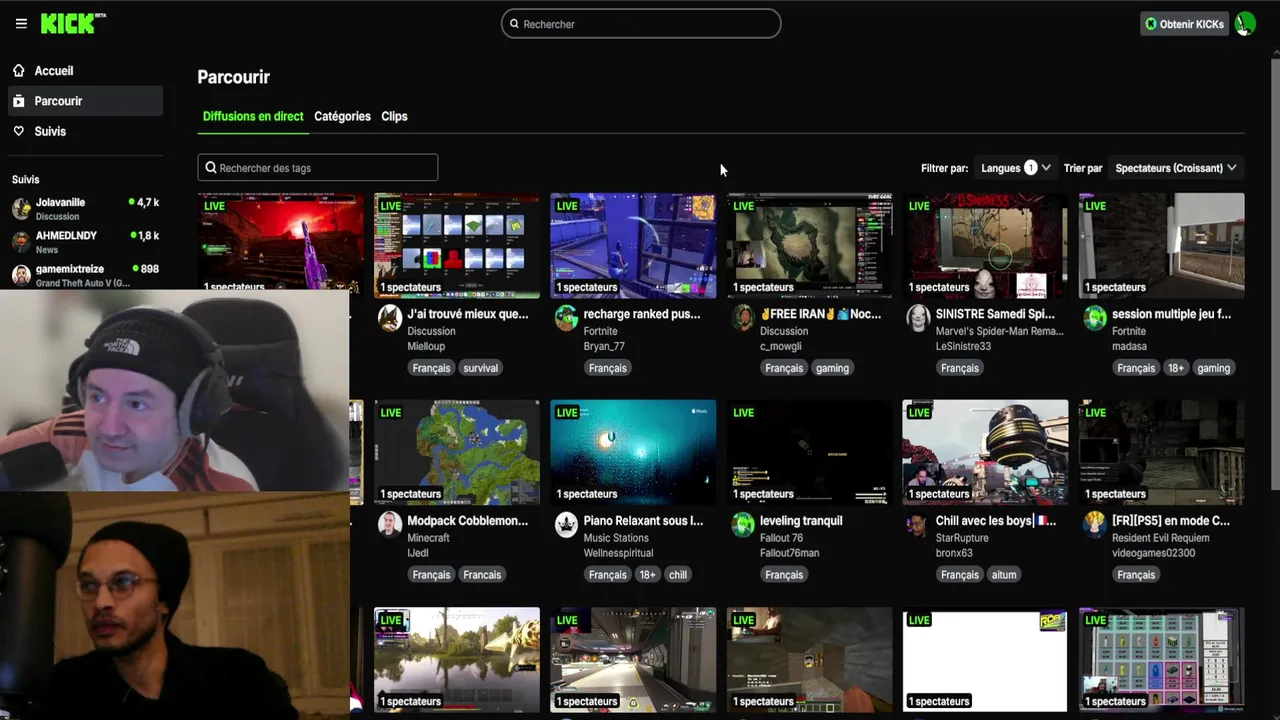Screen dimensions: 1280x720
Task: Click the videogames02300 channel avatar
Action: 1094,525
